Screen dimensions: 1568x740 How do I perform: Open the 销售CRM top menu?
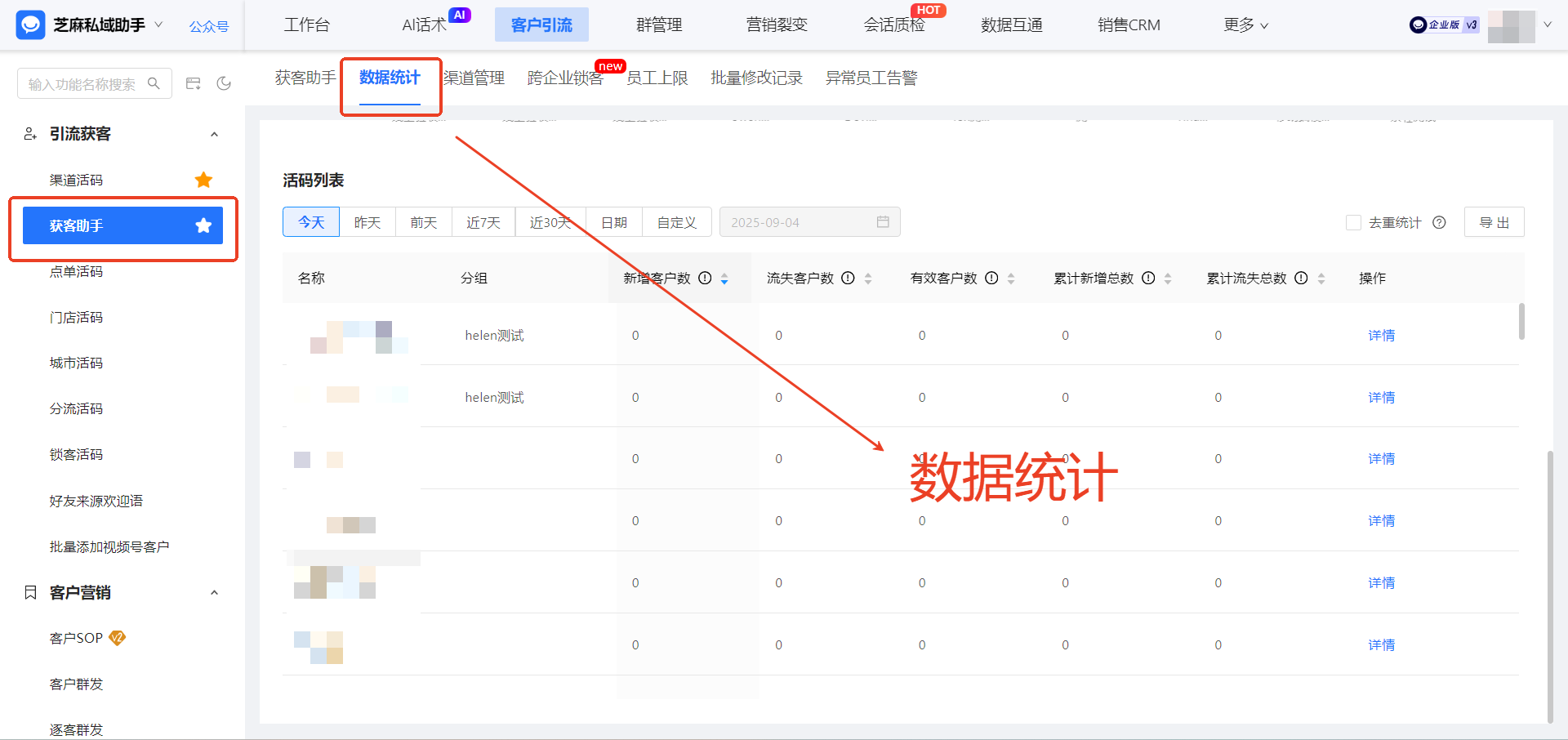tap(1129, 25)
